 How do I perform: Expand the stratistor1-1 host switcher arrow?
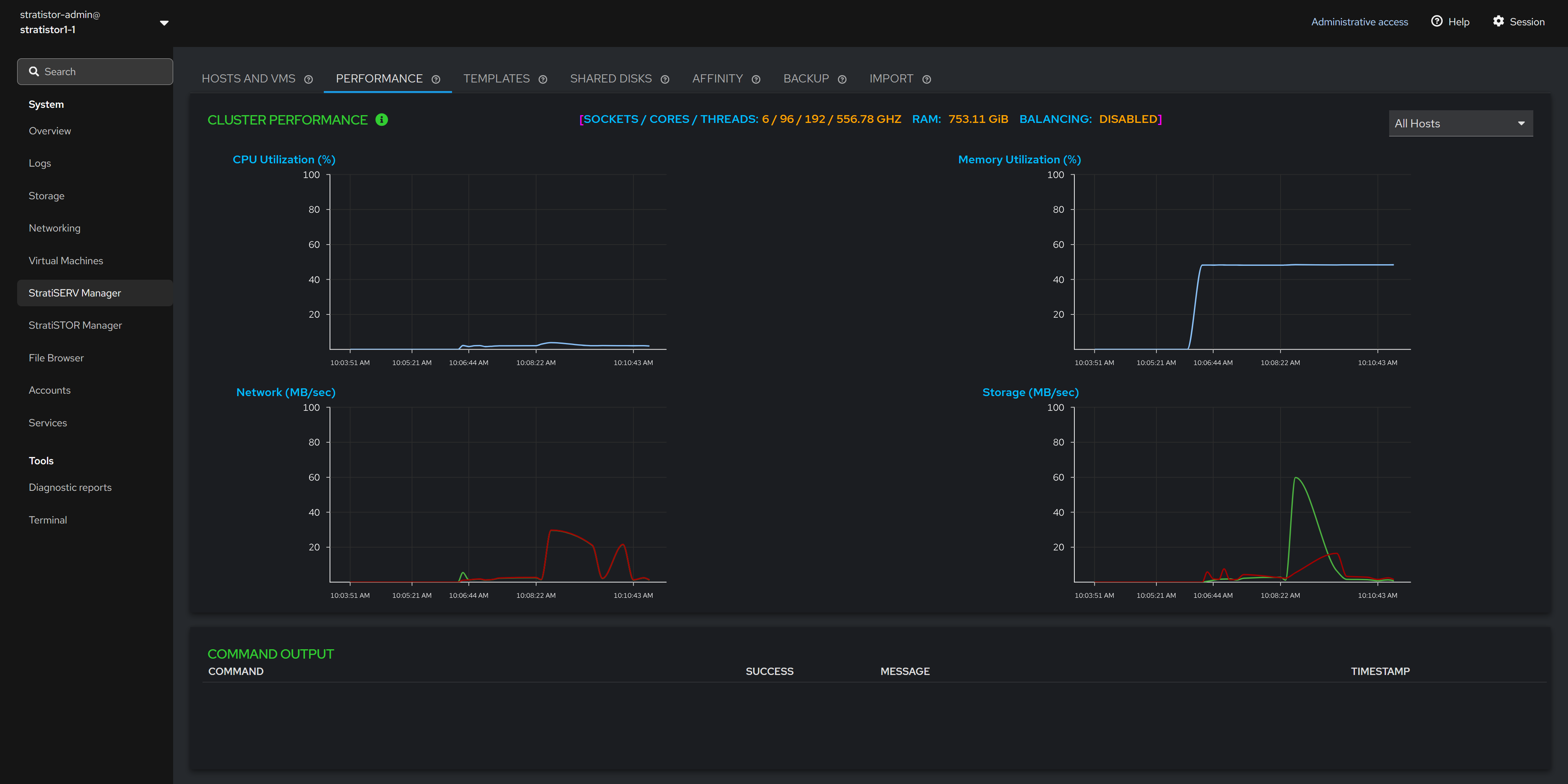(x=164, y=22)
